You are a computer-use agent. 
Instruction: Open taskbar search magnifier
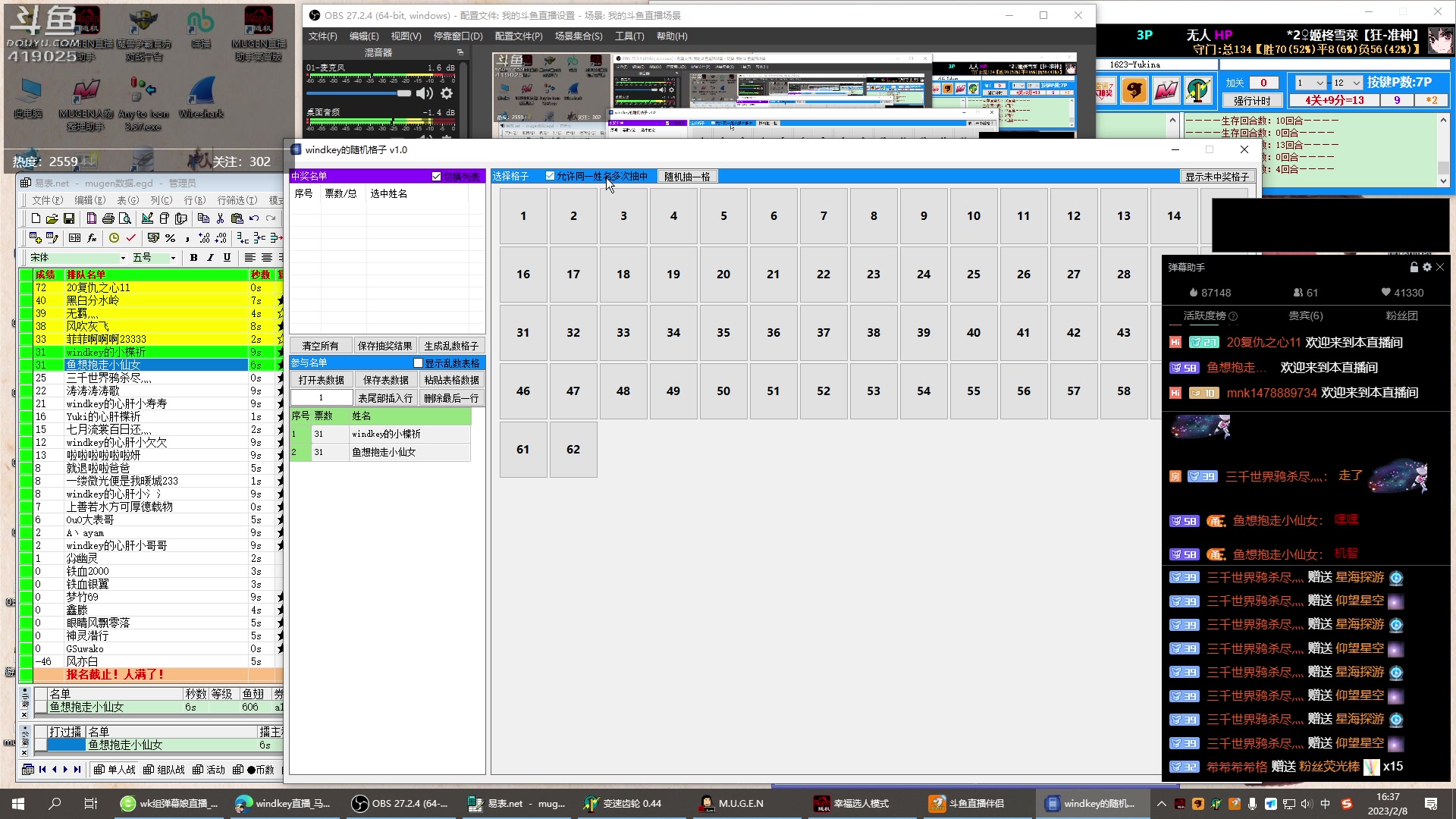tap(55, 803)
